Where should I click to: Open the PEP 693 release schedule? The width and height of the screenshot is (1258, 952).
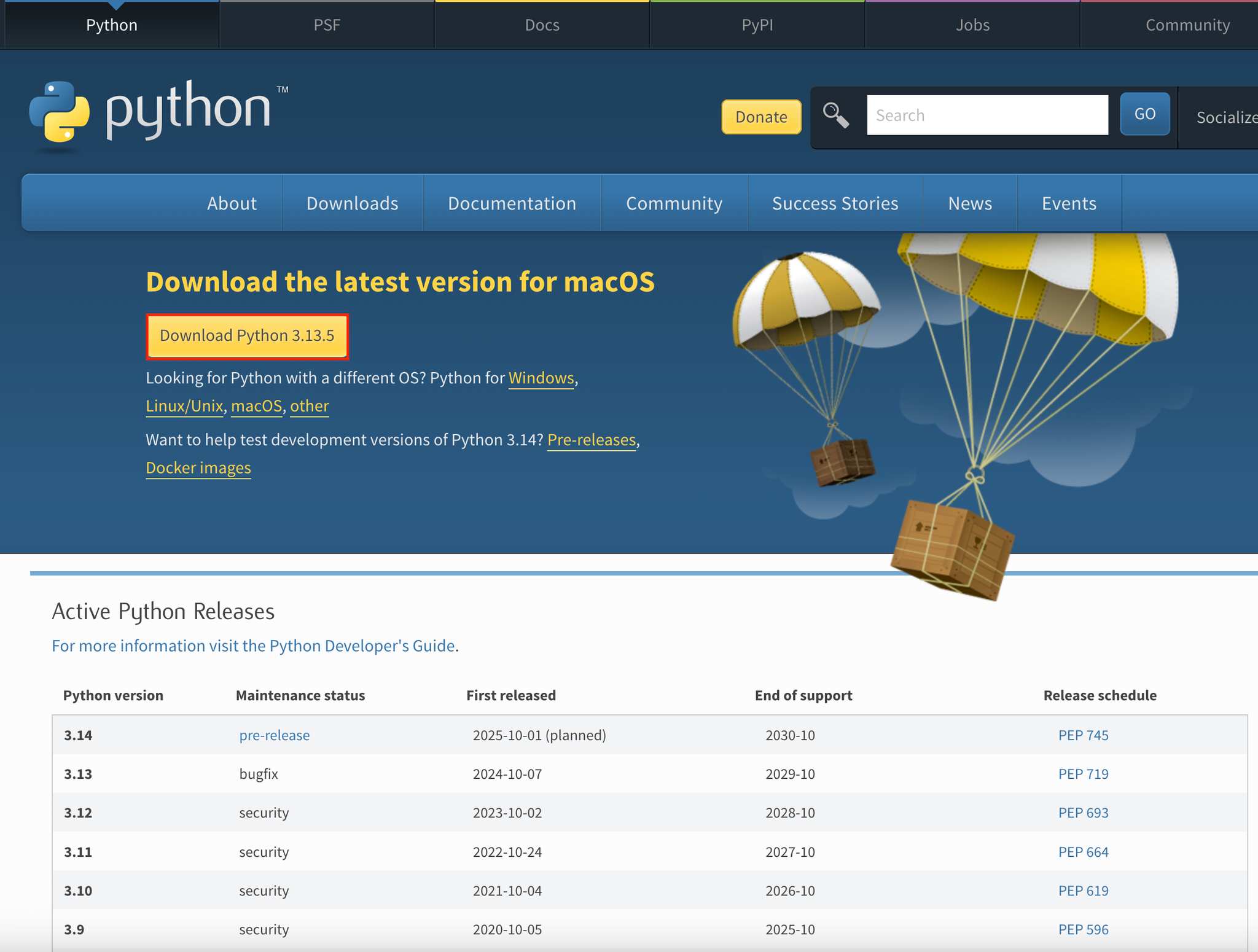pyautogui.click(x=1084, y=813)
